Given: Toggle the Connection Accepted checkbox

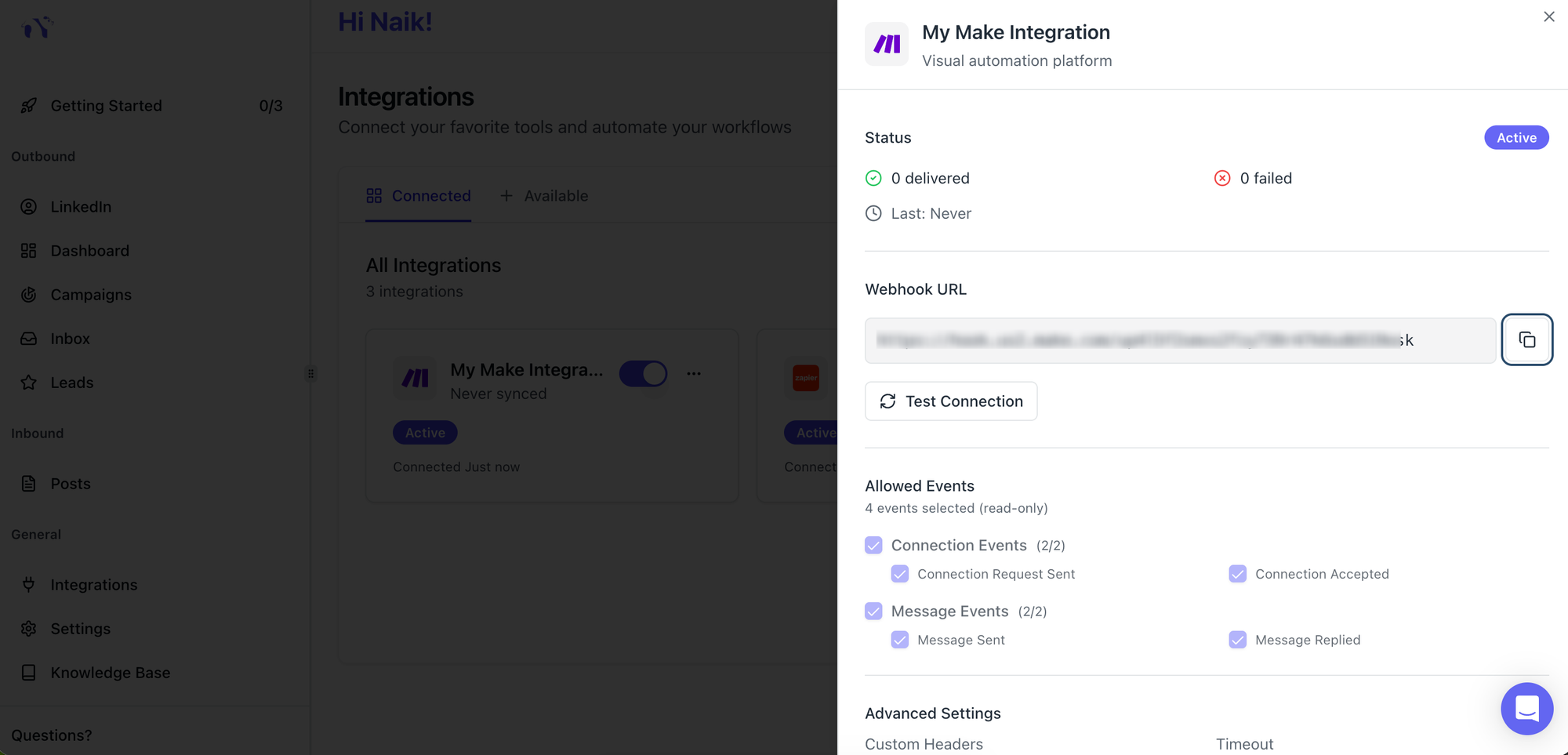Looking at the screenshot, I should 1237,575.
